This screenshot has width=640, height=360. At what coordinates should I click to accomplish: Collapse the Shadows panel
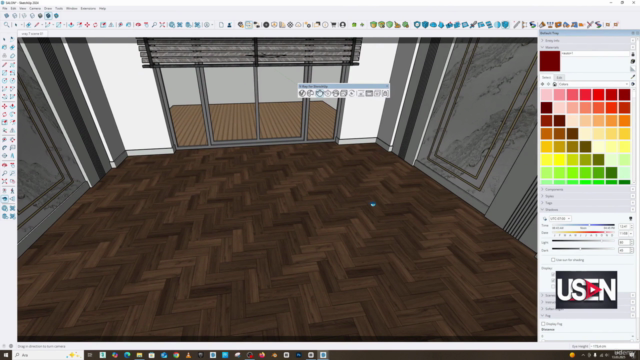(587, 209)
